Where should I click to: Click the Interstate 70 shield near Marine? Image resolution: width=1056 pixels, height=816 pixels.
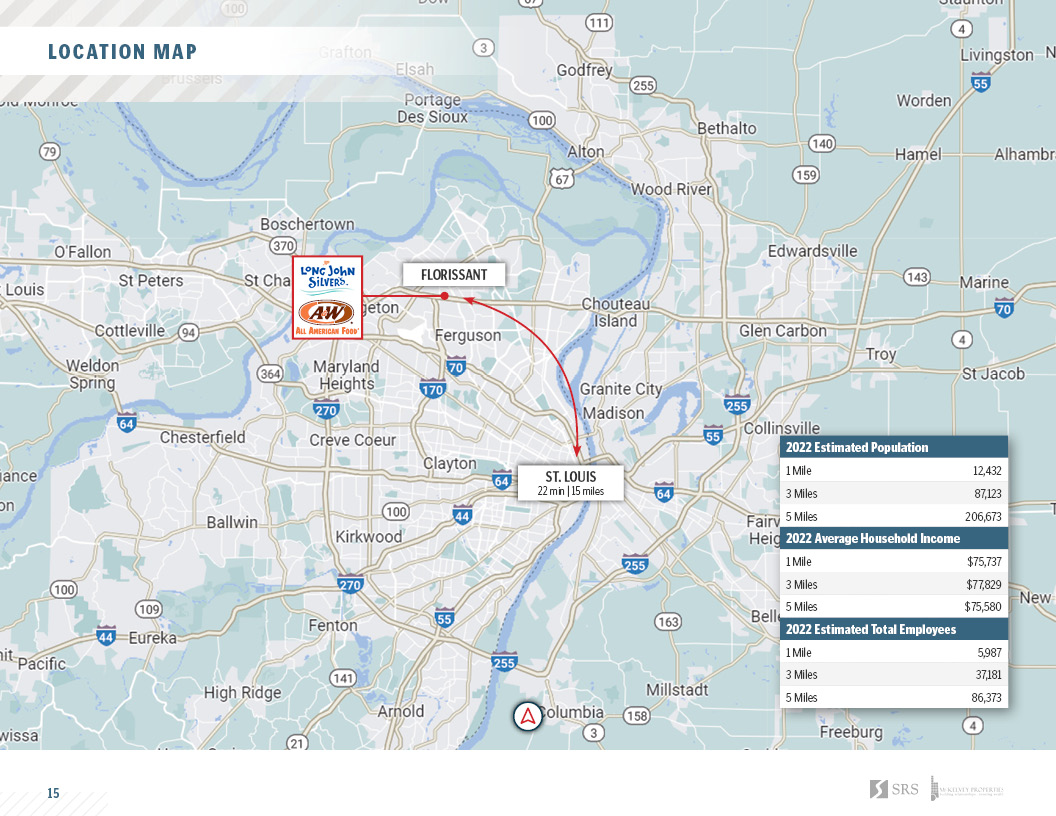point(1003,308)
